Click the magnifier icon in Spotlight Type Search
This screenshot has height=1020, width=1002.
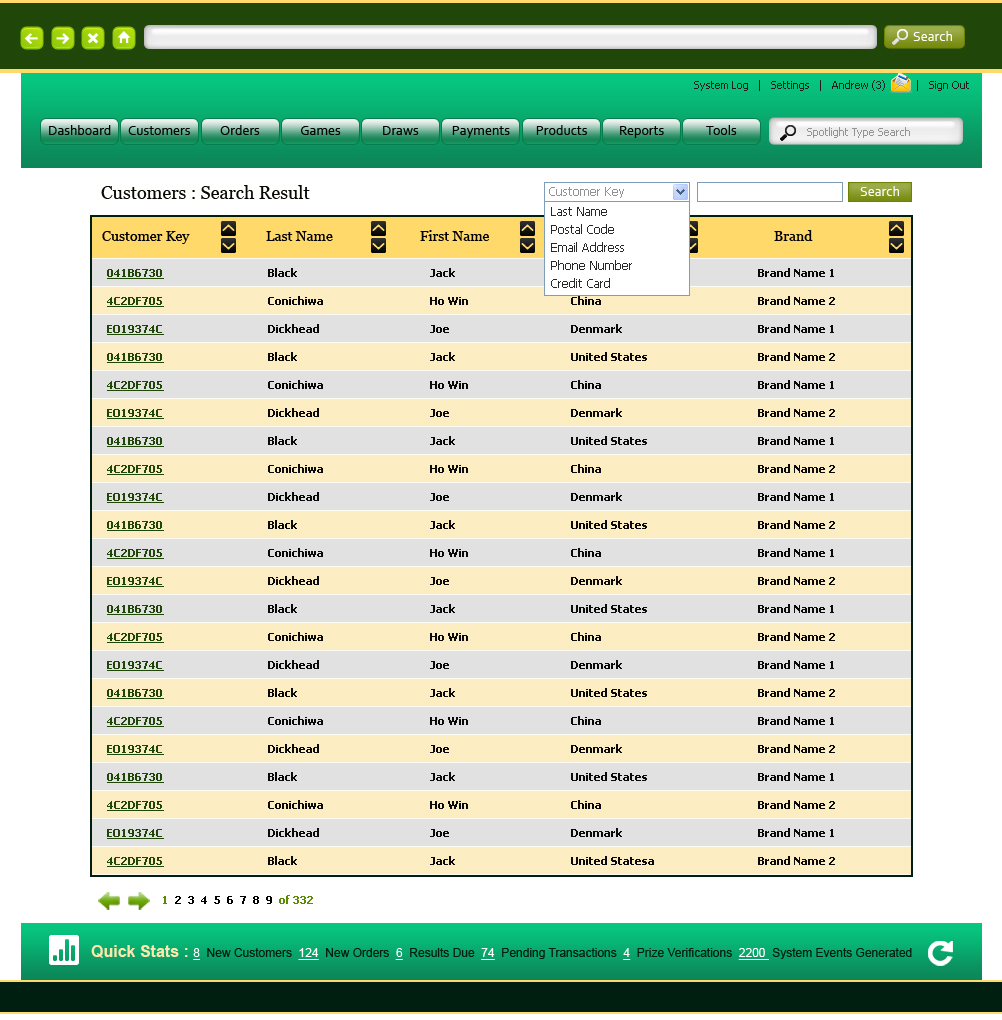coord(789,131)
